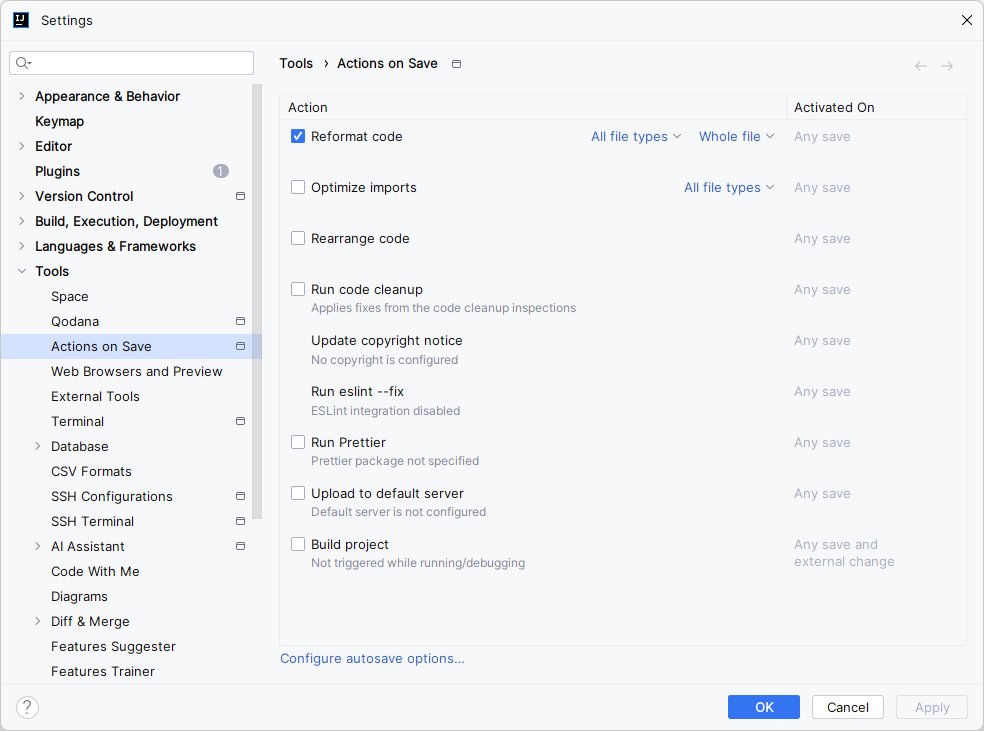Uncheck the Reformat code checkbox

298,136
